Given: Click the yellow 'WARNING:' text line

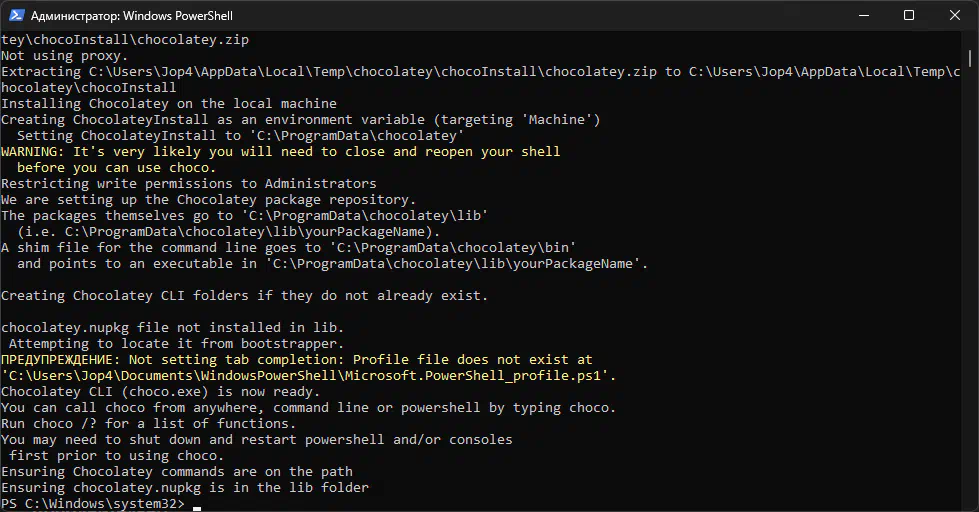Looking at the screenshot, I should pyautogui.click(x=281, y=152).
